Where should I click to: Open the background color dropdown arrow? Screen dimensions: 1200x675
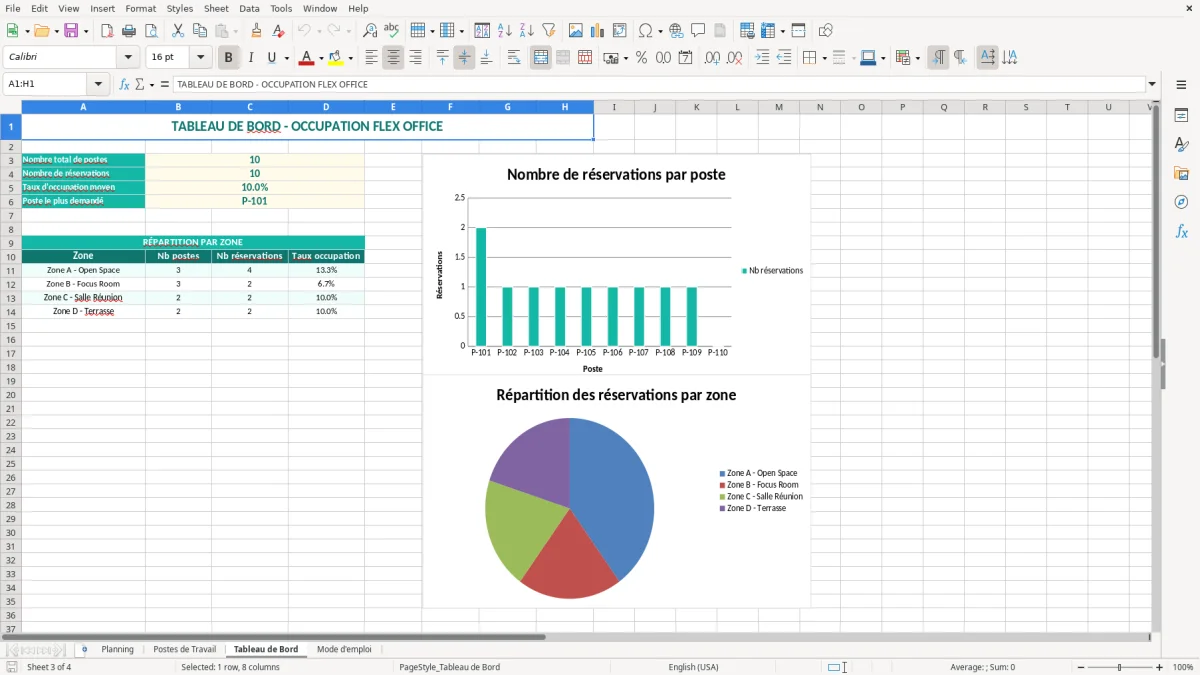pos(350,58)
